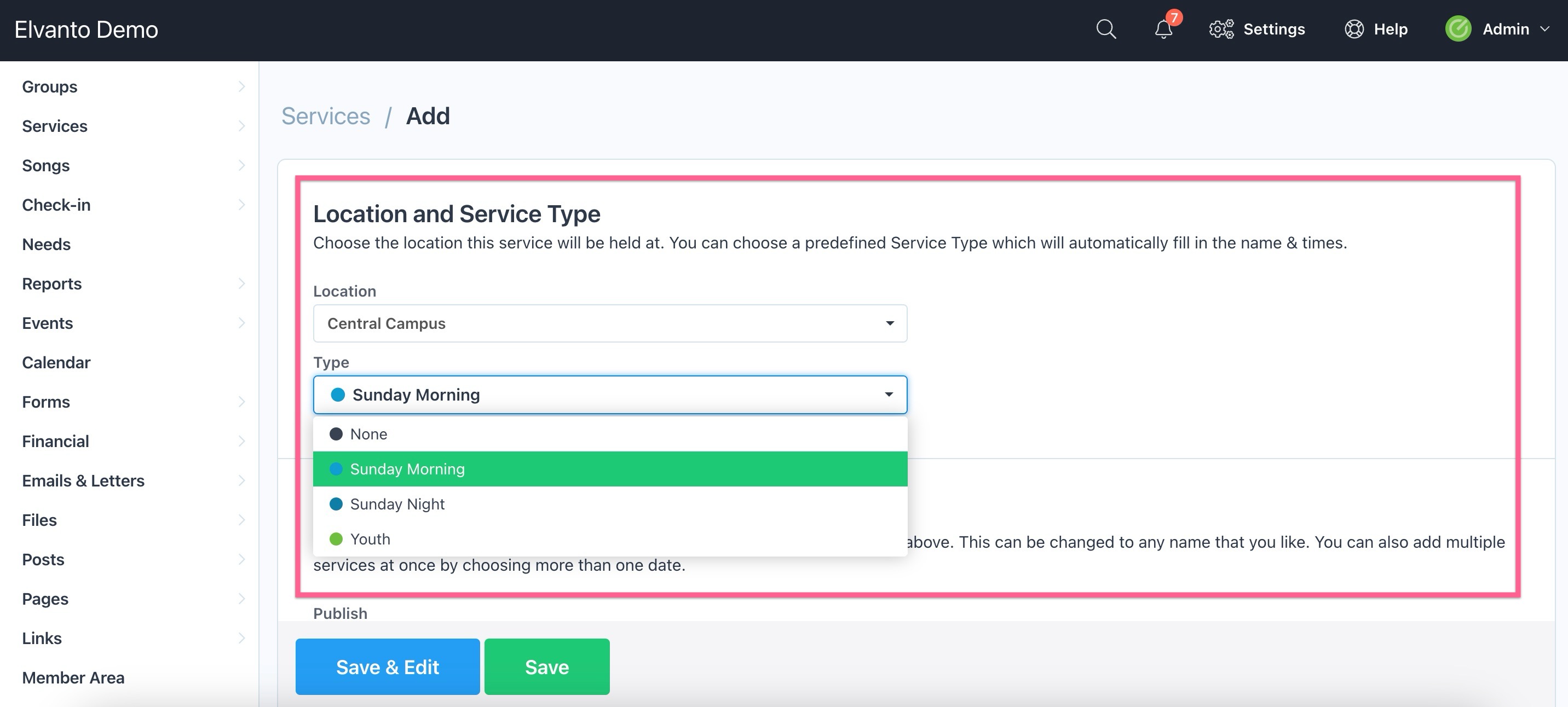The image size is (1568, 707).
Task: Expand the Files sidebar chevron
Action: [x=241, y=520]
